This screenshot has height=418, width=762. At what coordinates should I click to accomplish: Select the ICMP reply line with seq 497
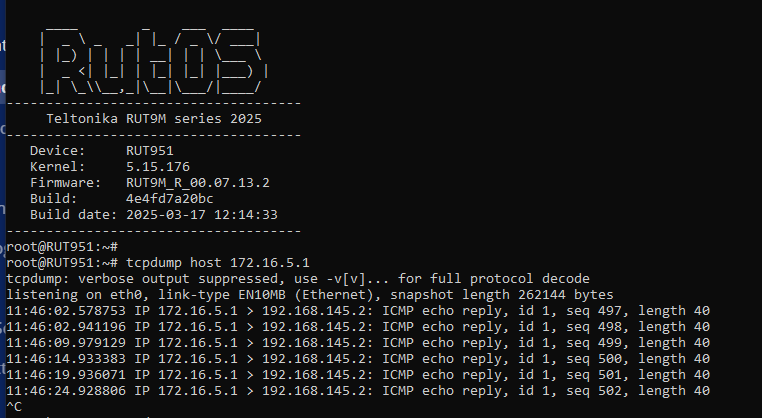tap(358, 311)
